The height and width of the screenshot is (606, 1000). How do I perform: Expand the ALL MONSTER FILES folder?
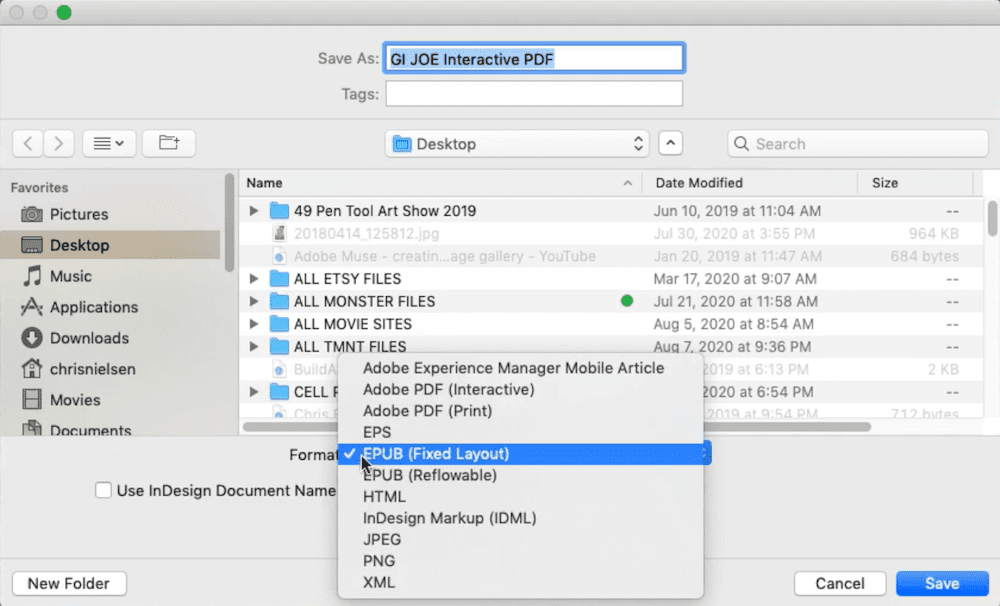(x=254, y=301)
